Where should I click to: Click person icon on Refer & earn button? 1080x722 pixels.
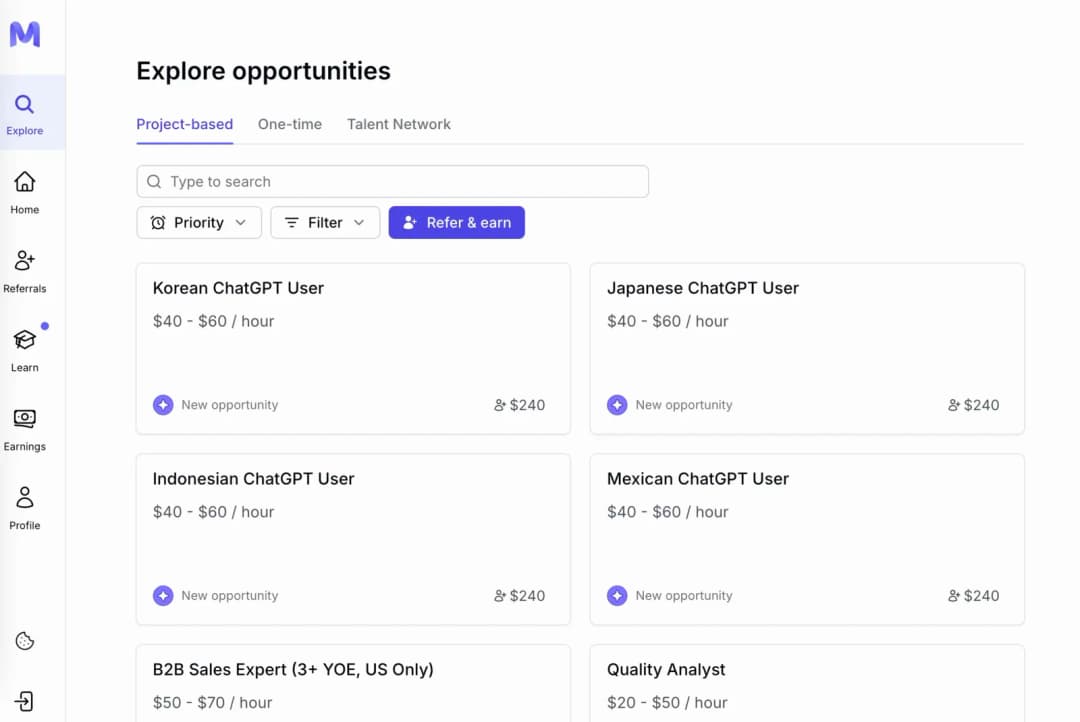coord(410,223)
